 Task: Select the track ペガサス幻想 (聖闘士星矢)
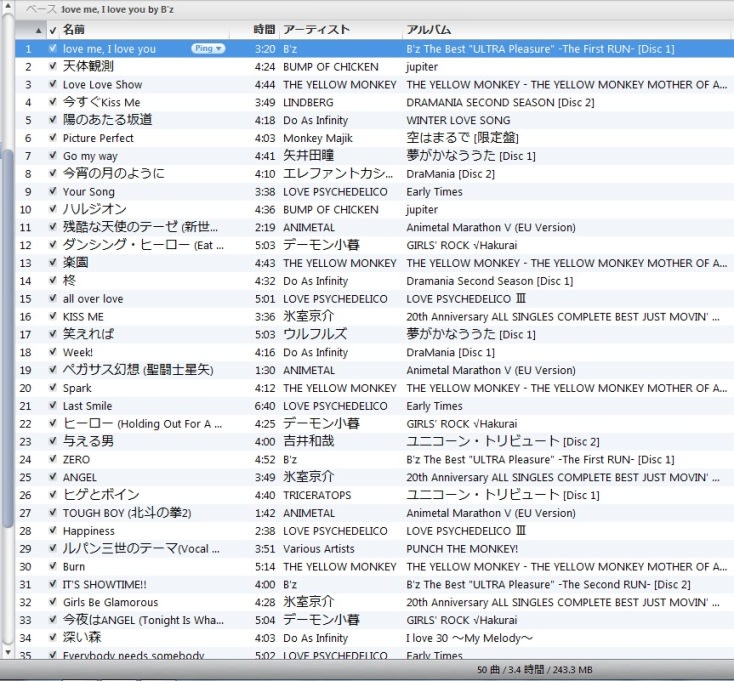click(x=138, y=370)
